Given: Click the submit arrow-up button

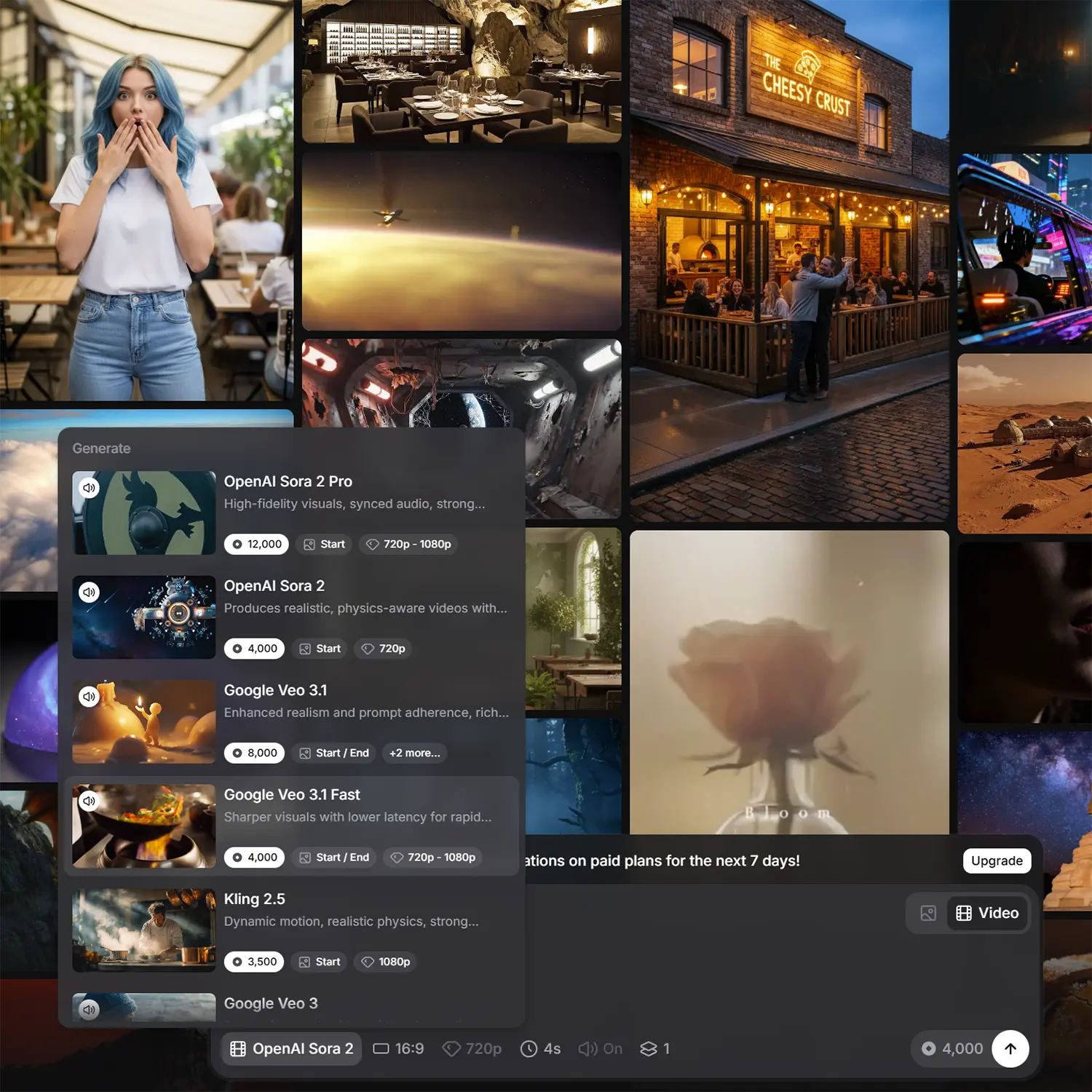Looking at the screenshot, I should point(1010,1048).
